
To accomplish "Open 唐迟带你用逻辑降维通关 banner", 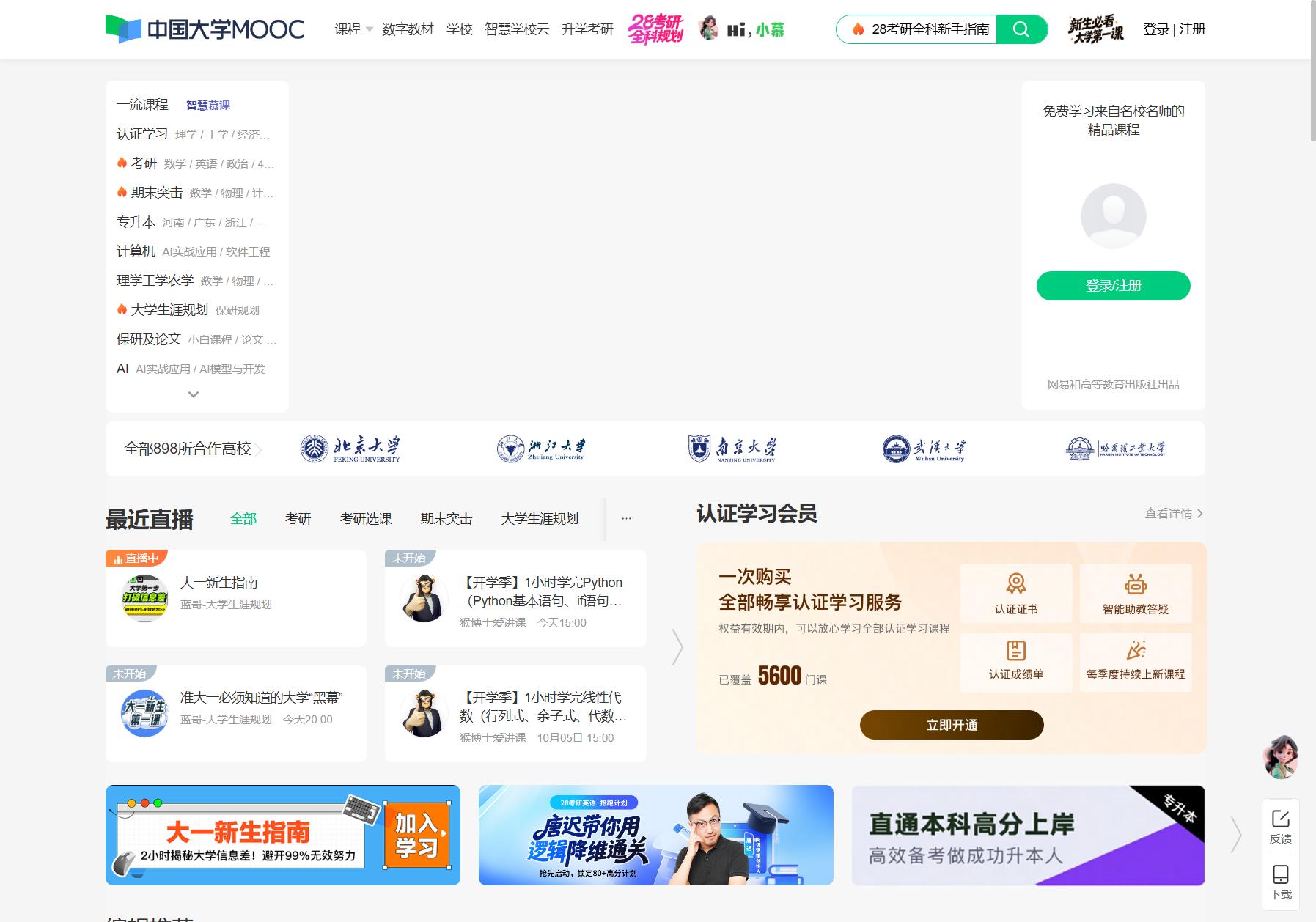I will 656,835.
